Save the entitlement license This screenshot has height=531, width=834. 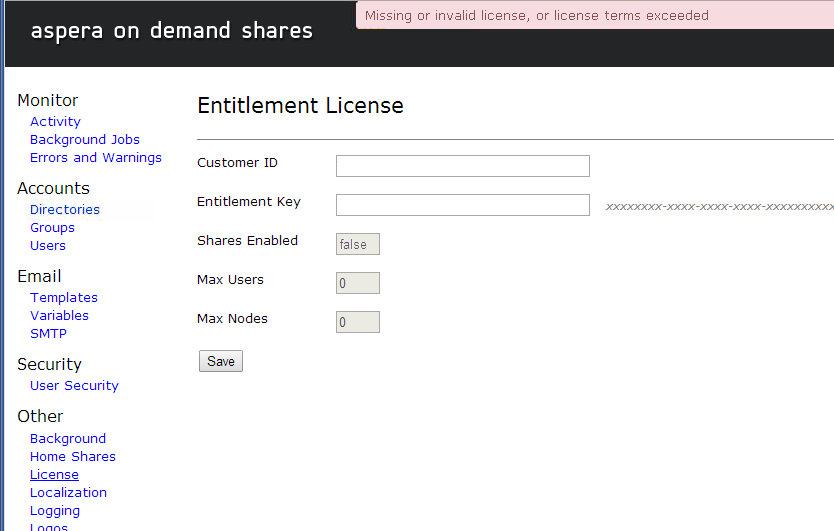(x=221, y=361)
